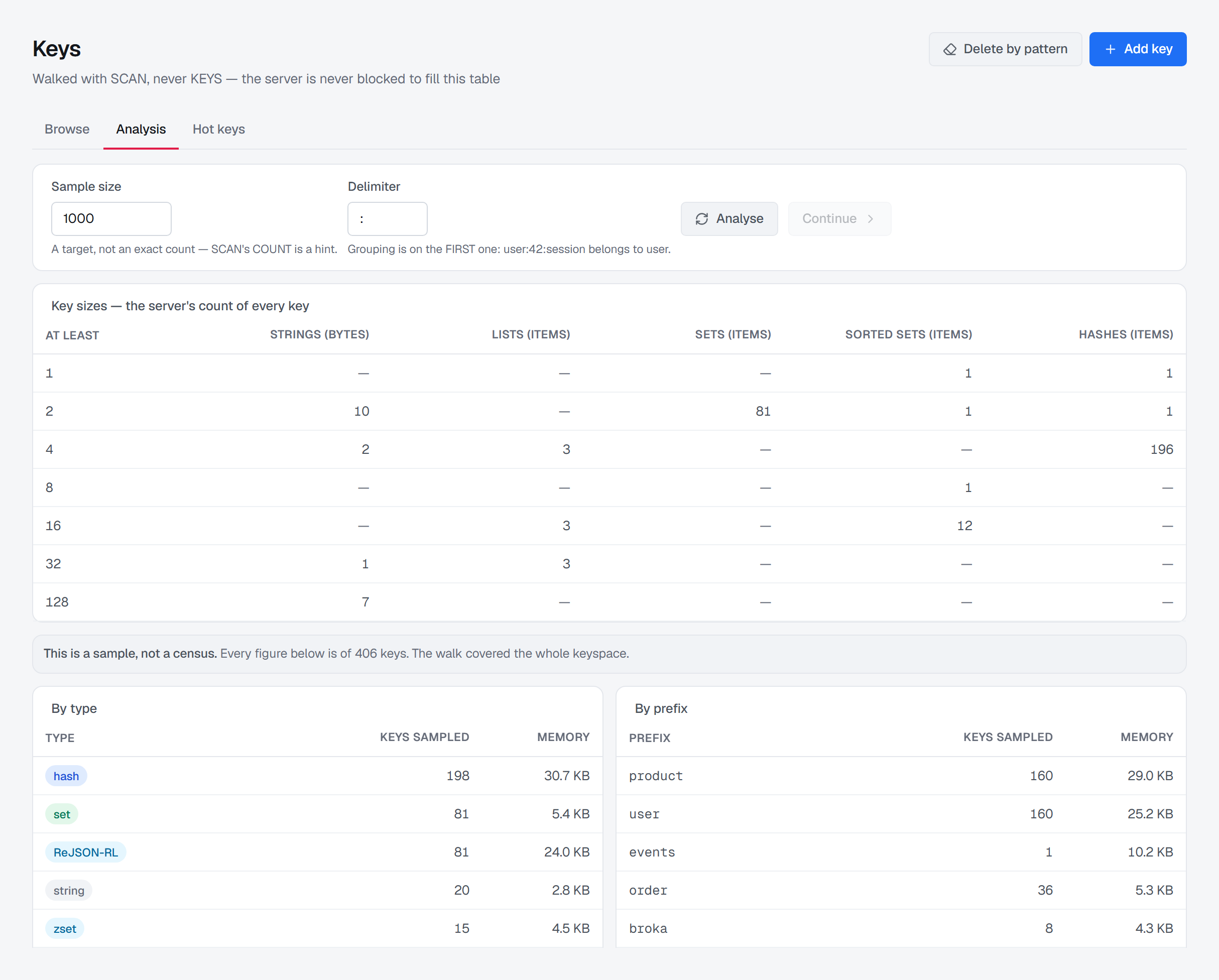Image resolution: width=1219 pixels, height=980 pixels.
Task: Click the 12 sorted sets value
Action: pyautogui.click(x=964, y=526)
